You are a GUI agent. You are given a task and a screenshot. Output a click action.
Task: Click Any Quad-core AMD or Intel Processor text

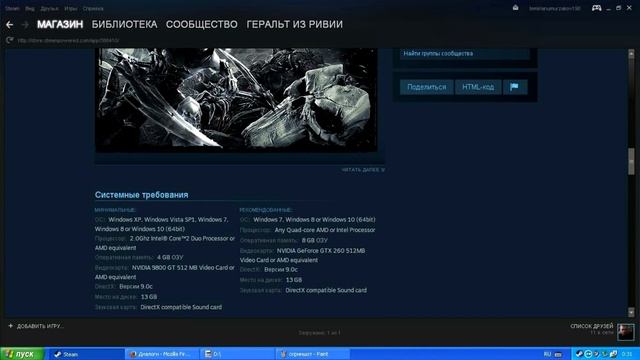(324, 230)
